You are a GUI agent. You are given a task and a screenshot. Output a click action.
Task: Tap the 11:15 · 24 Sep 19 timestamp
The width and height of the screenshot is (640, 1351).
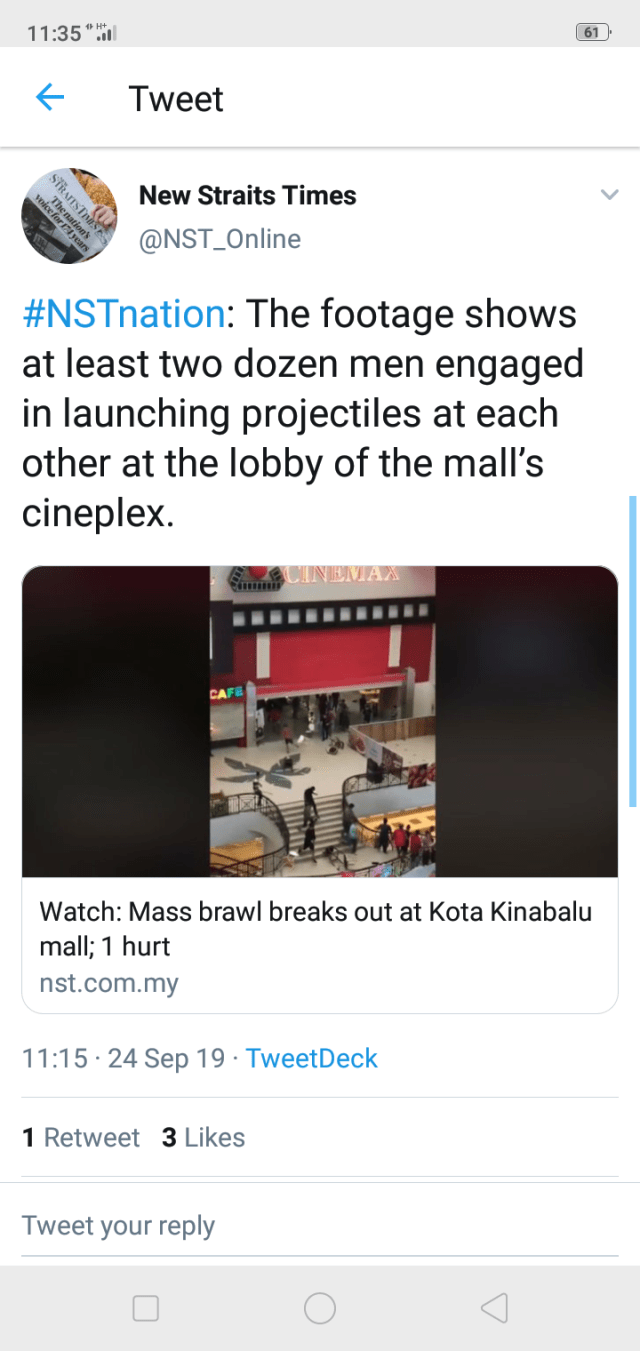click(x=124, y=1059)
